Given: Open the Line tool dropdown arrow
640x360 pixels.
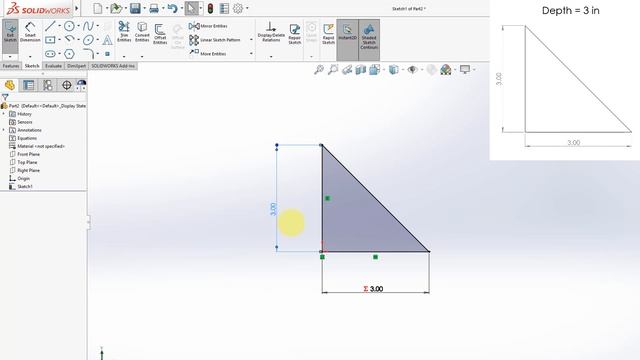Looking at the screenshot, I should pos(59,26).
